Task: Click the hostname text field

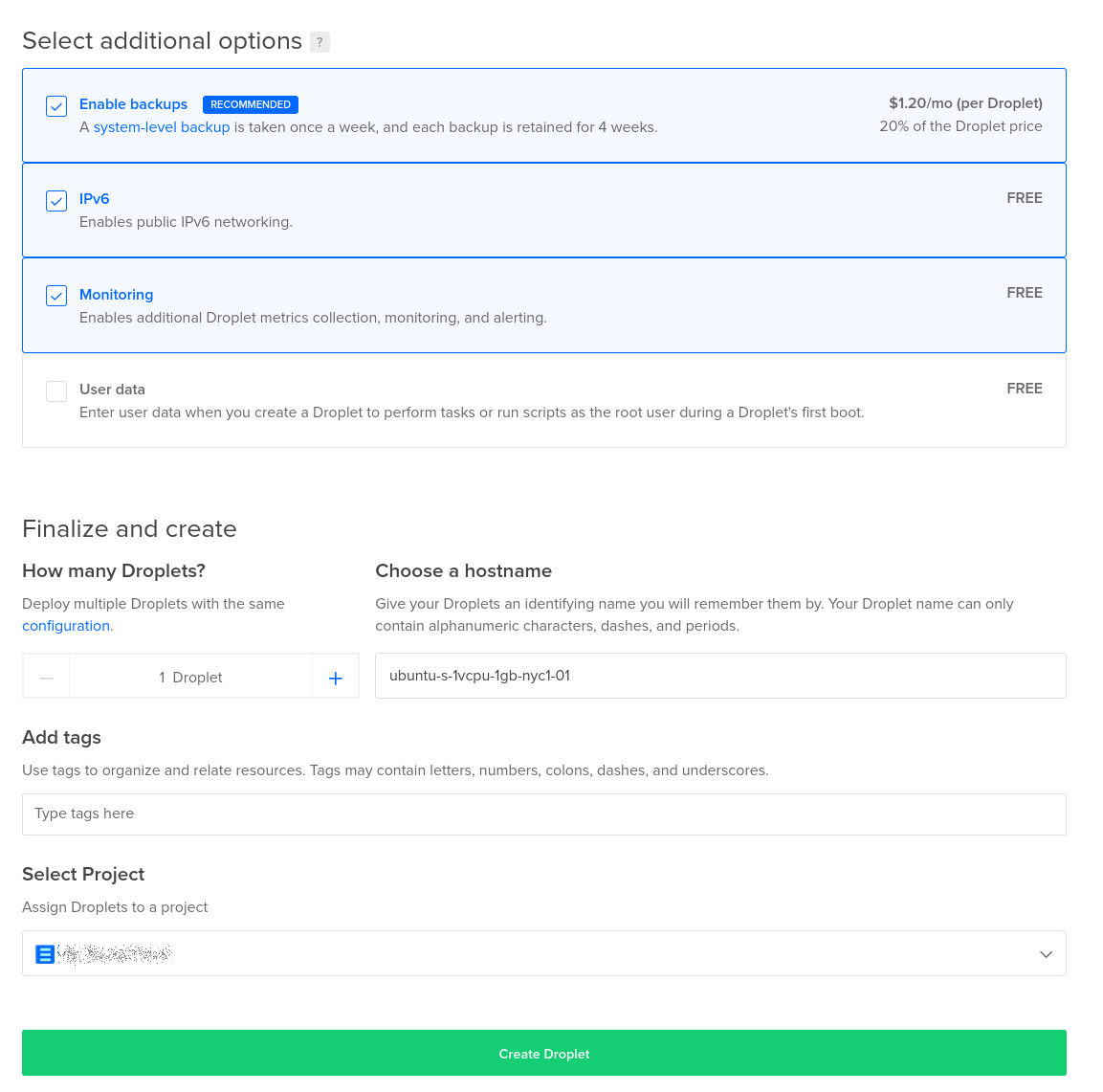Action: 719,676
